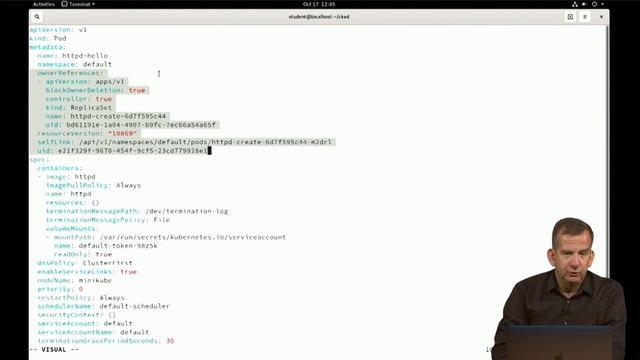Click the 'nodeName: minikube' line
Viewport: 640px width, 360px height.
(x=74, y=280)
